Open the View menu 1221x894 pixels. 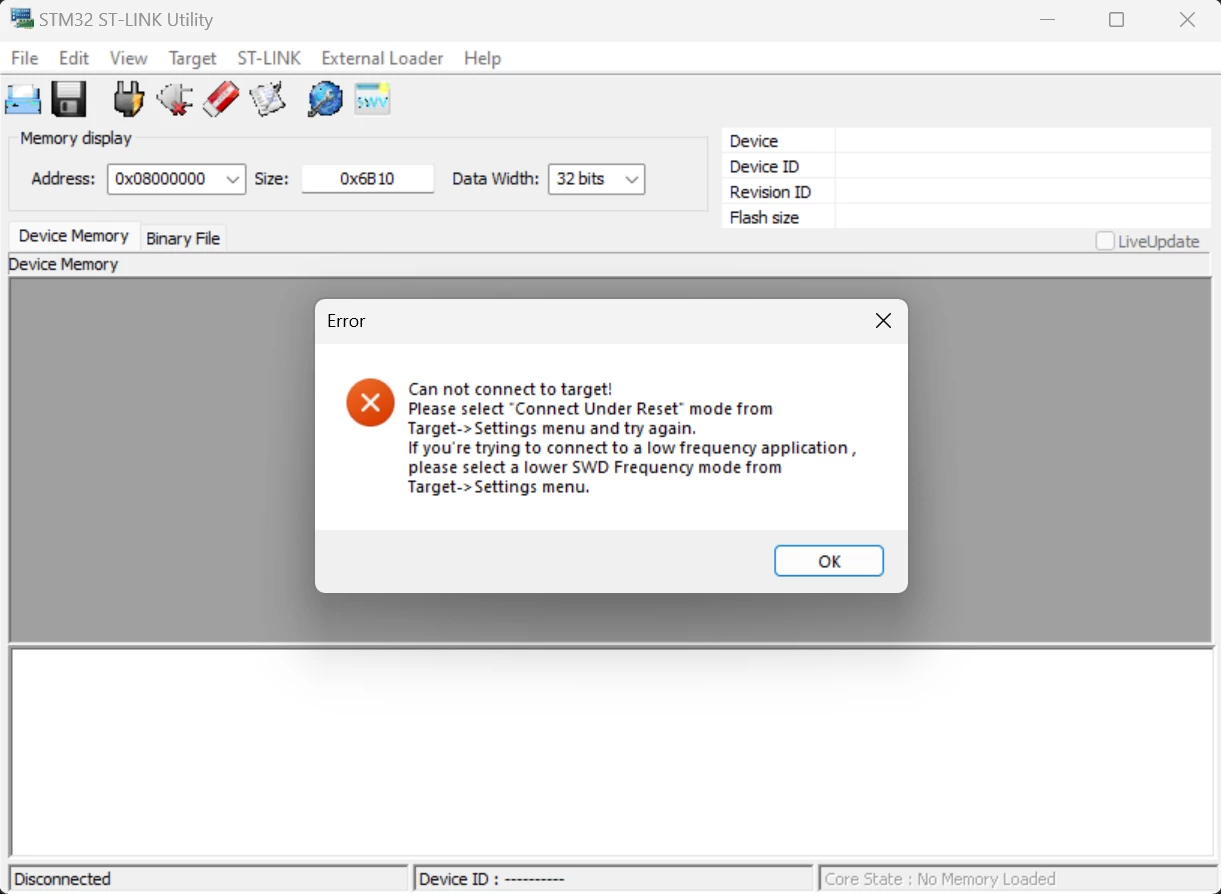pos(128,58)
